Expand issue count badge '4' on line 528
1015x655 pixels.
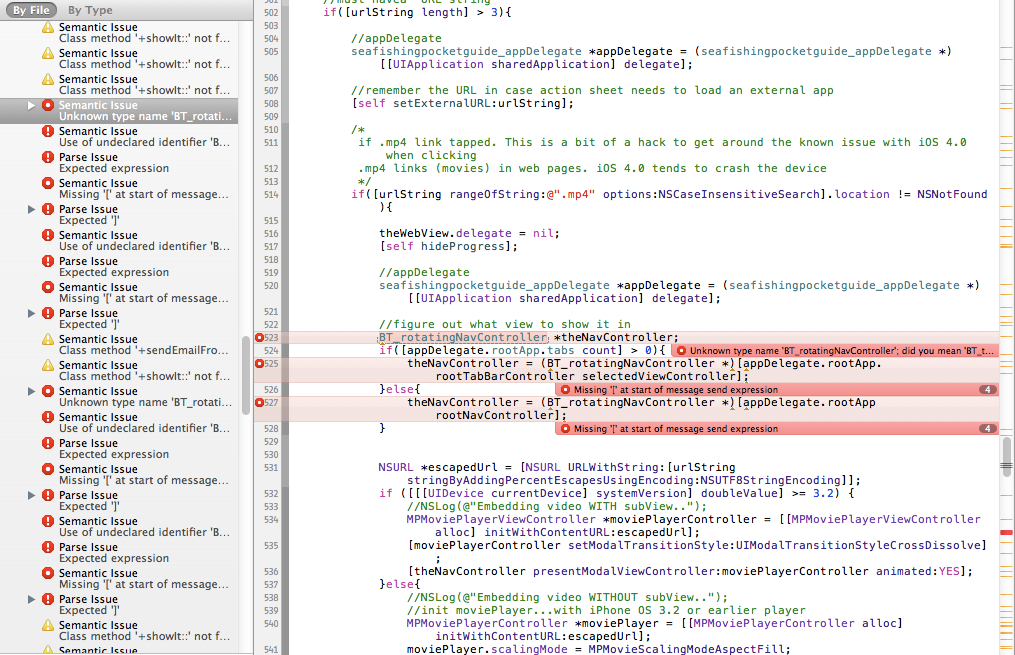(987, 429)
